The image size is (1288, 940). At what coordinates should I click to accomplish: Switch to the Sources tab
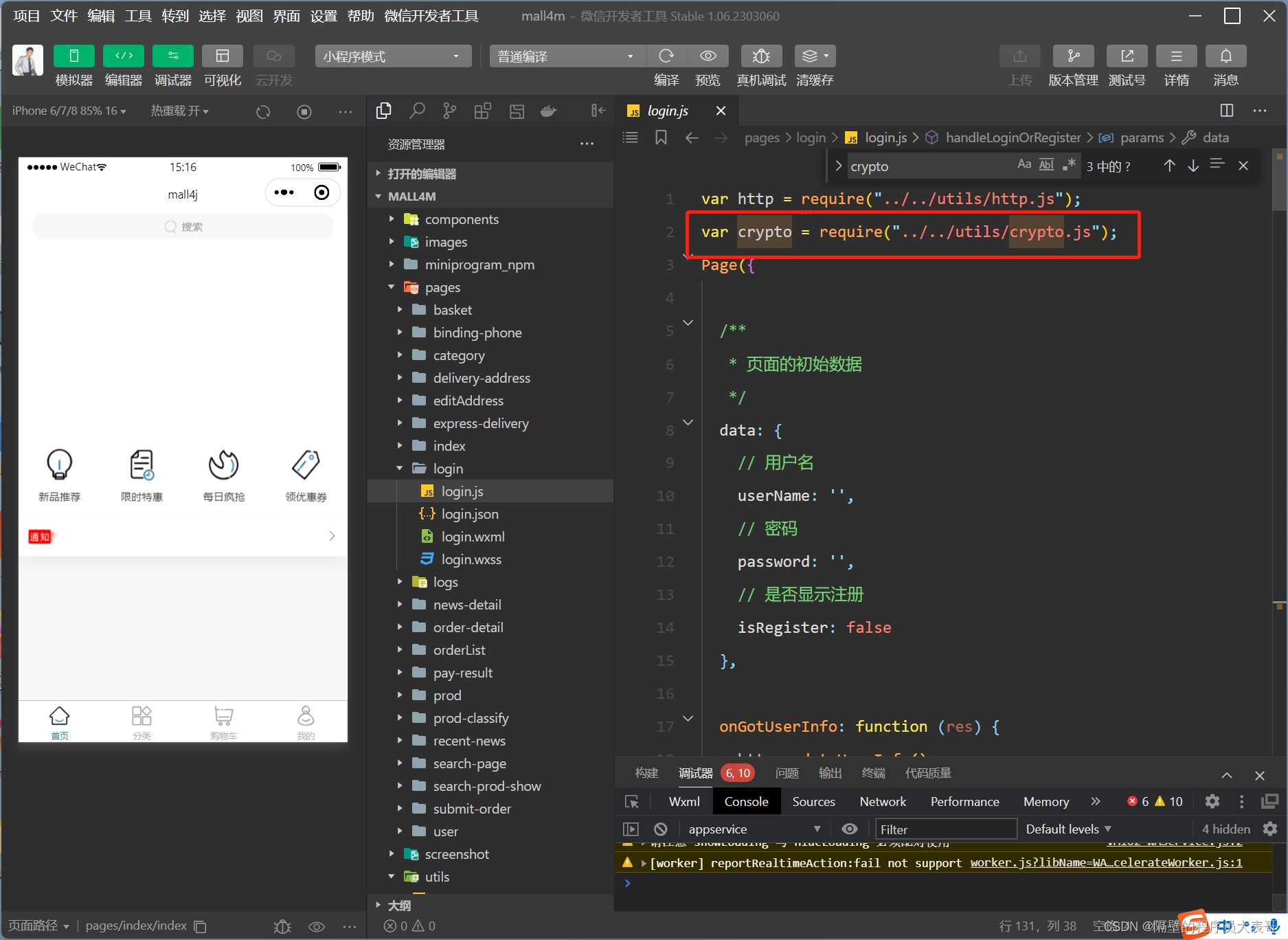813,802
